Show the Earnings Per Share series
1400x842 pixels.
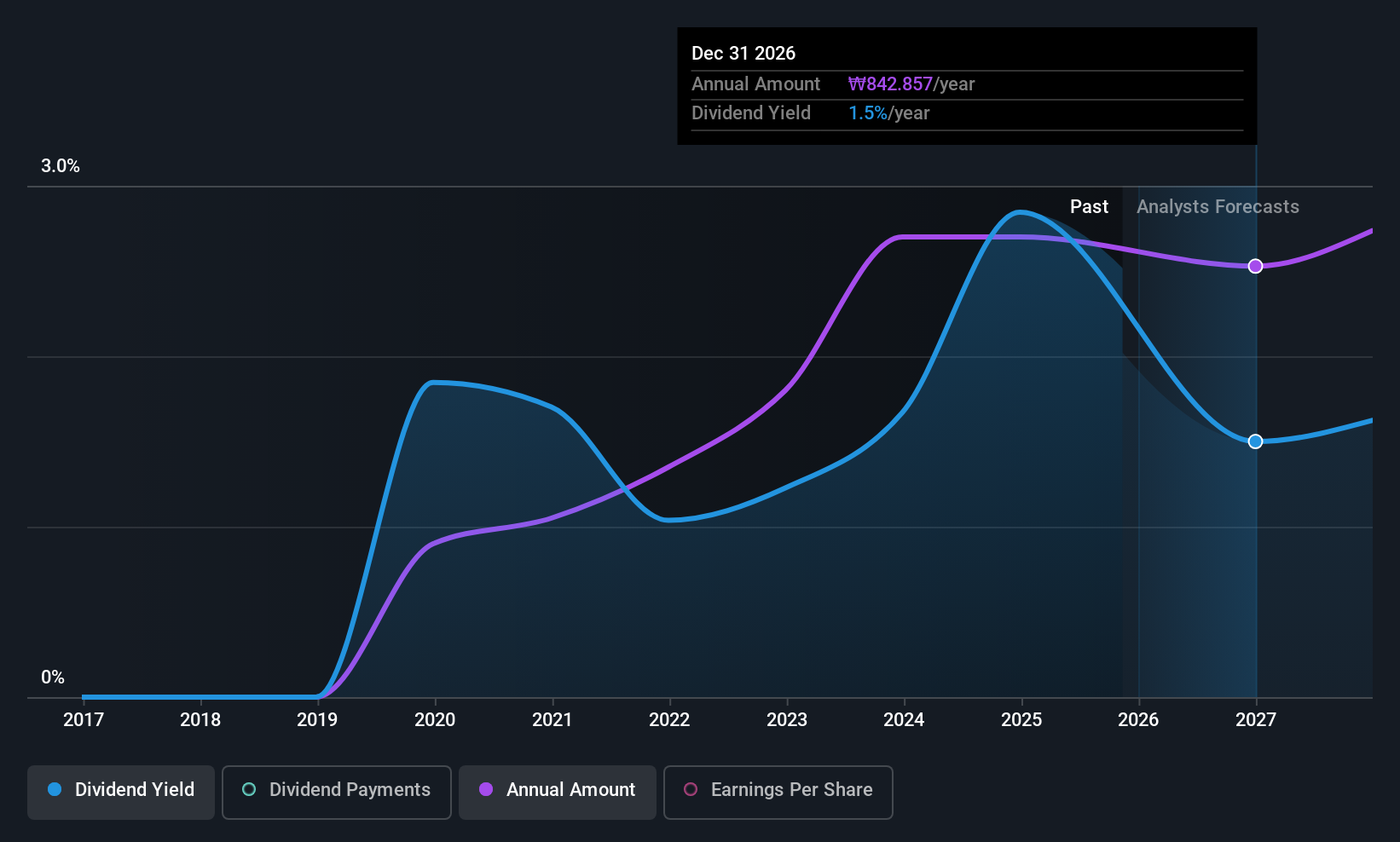[778, 792]
